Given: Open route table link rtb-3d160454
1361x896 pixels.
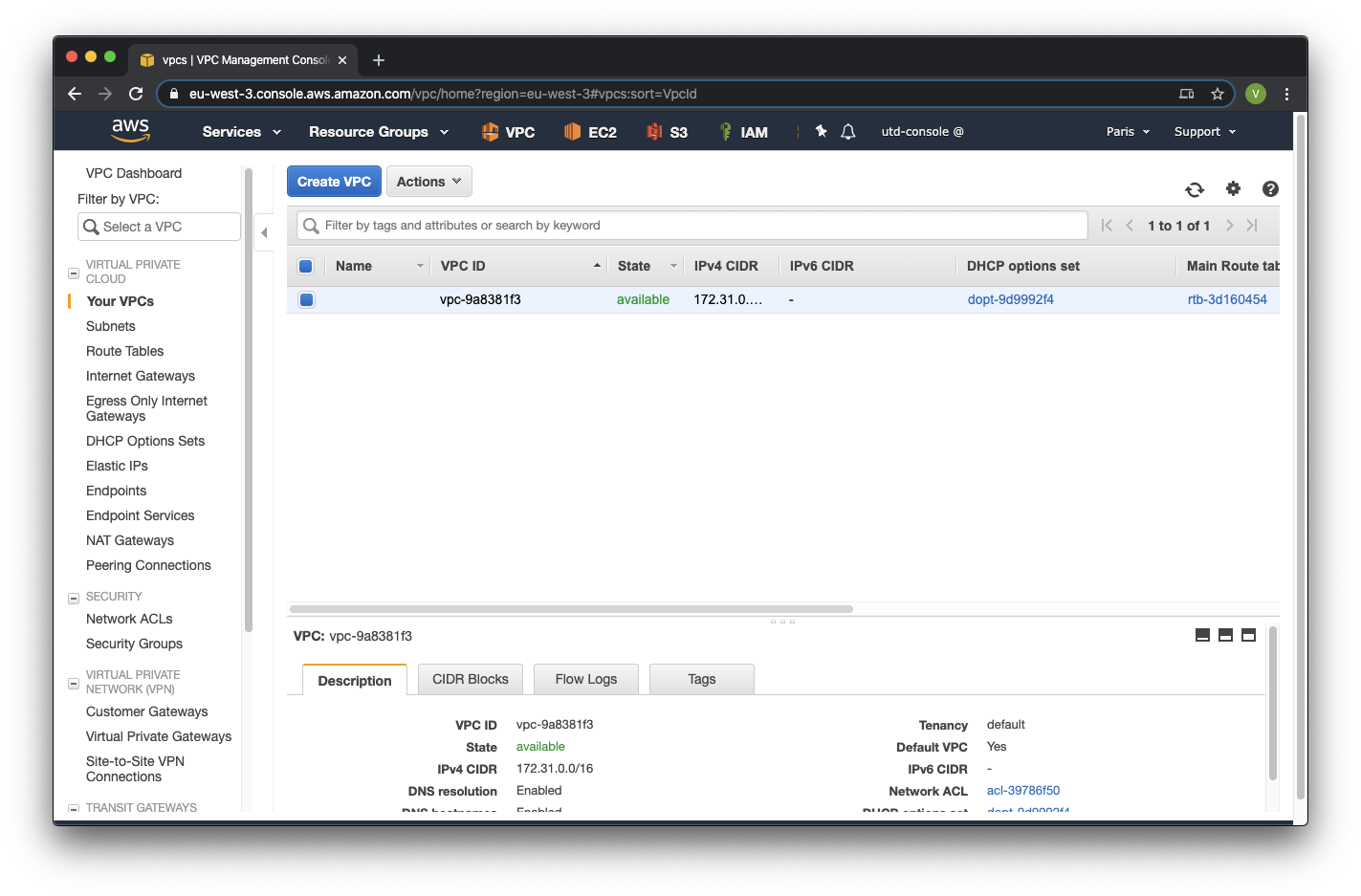Looking at the screenshot, I should (1227, 299).
